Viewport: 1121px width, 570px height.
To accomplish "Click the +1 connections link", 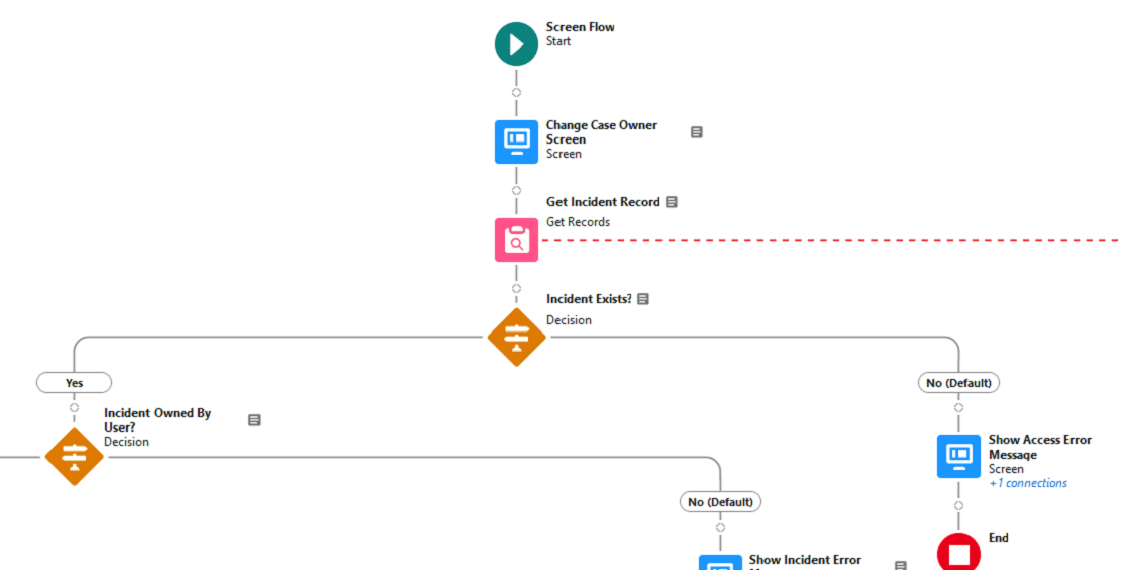I will 1027,483.
